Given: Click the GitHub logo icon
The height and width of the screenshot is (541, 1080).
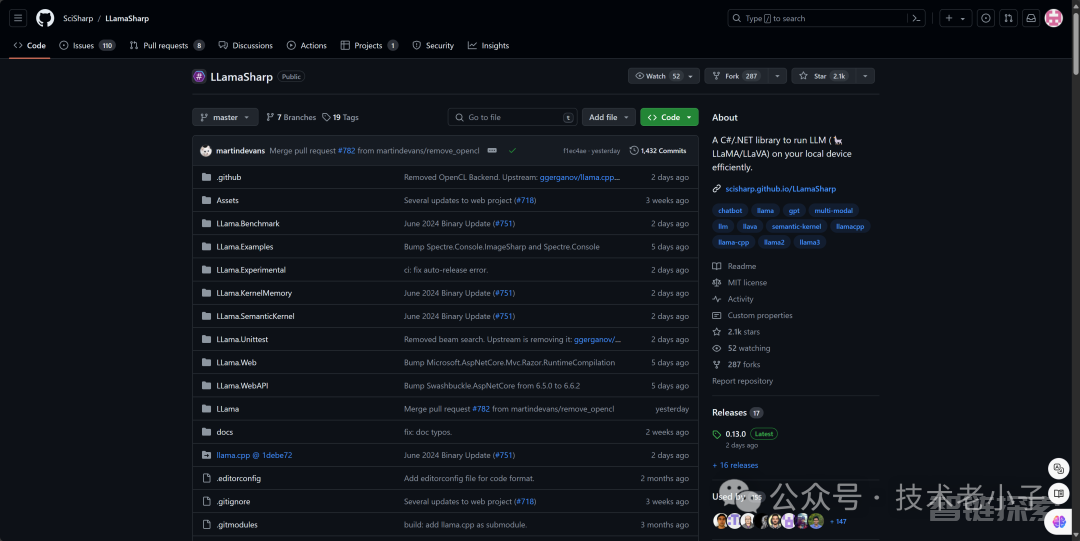Looking at the screenshot, I should pyautogui.click(x=45, y=19).
